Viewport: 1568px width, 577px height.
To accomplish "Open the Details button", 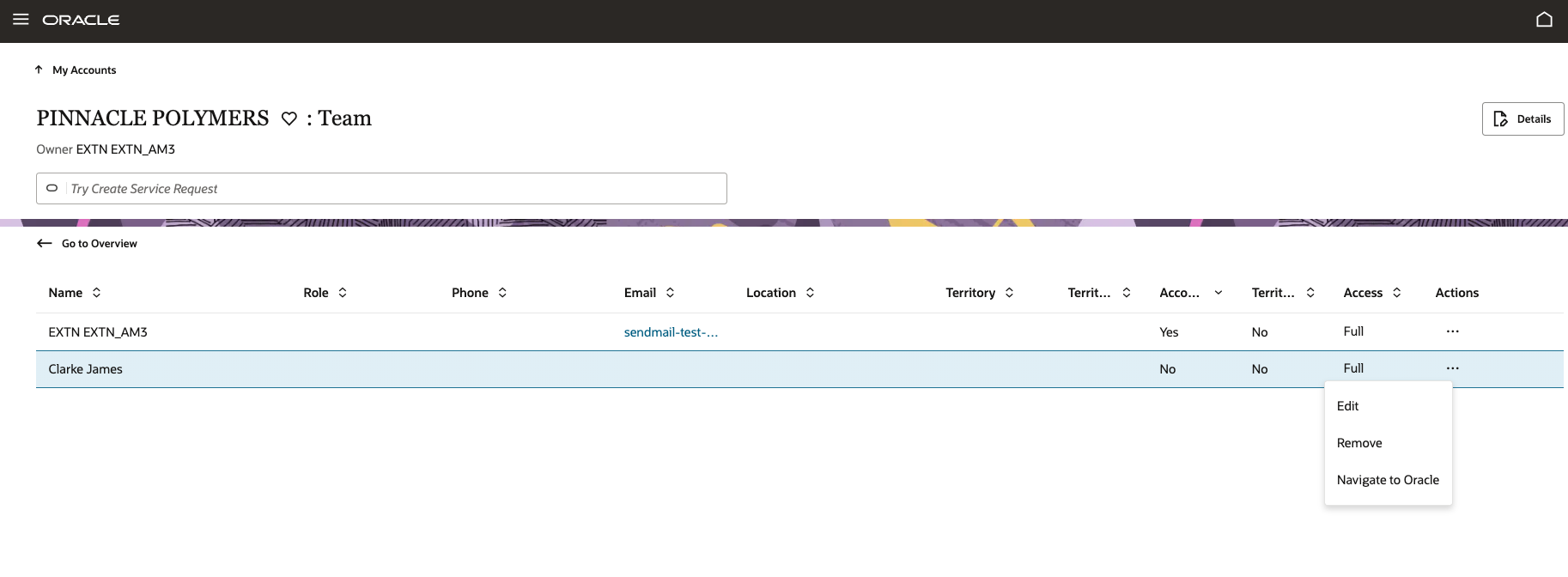I will pyautogui.click(x=1522, y=119).
